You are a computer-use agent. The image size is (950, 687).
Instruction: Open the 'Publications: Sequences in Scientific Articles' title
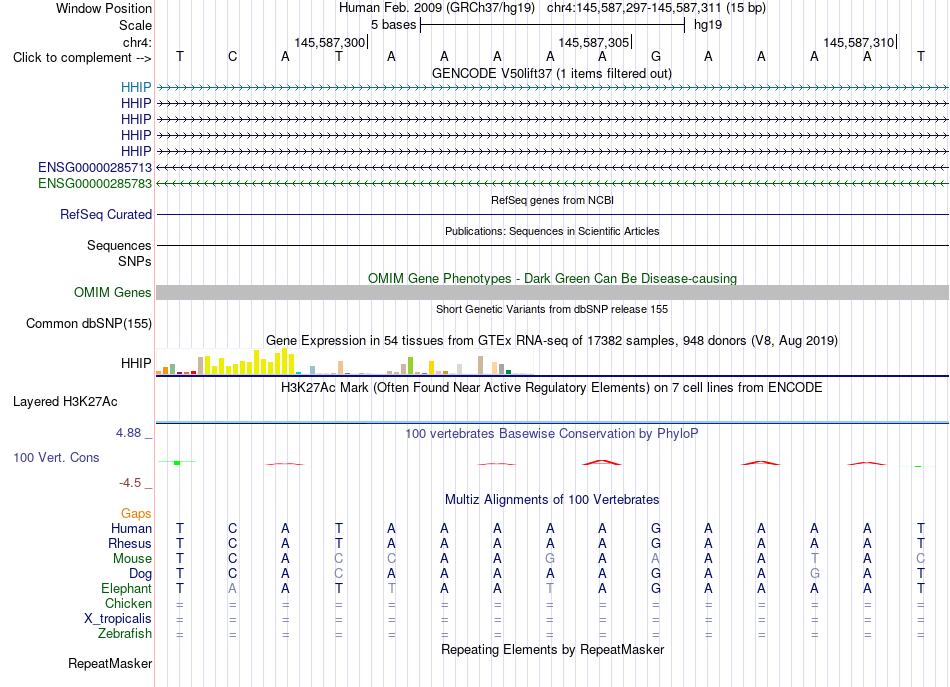pos(552,231)
